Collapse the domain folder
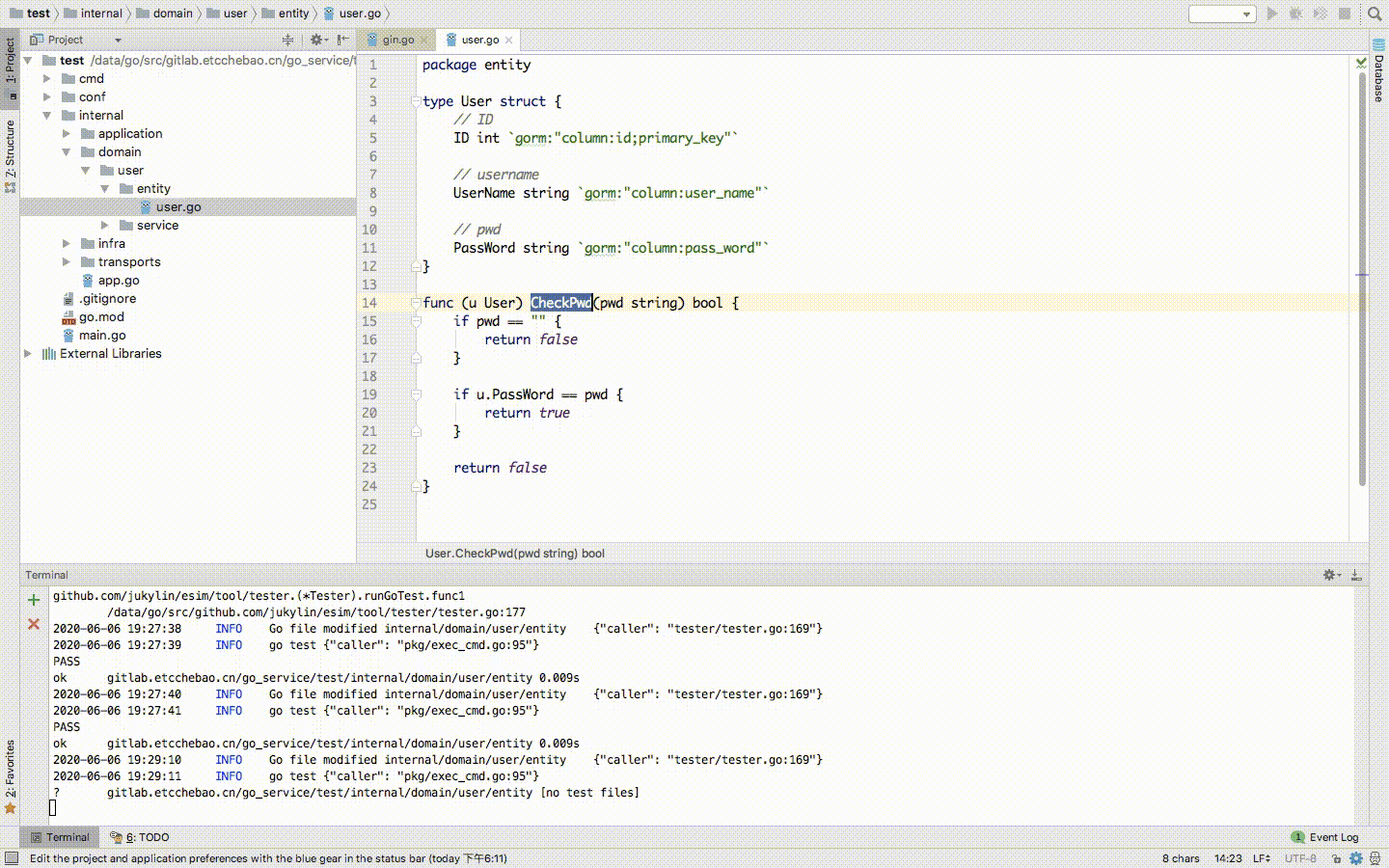This screenshot has height=868, width=1389. (x=67, y=152)
